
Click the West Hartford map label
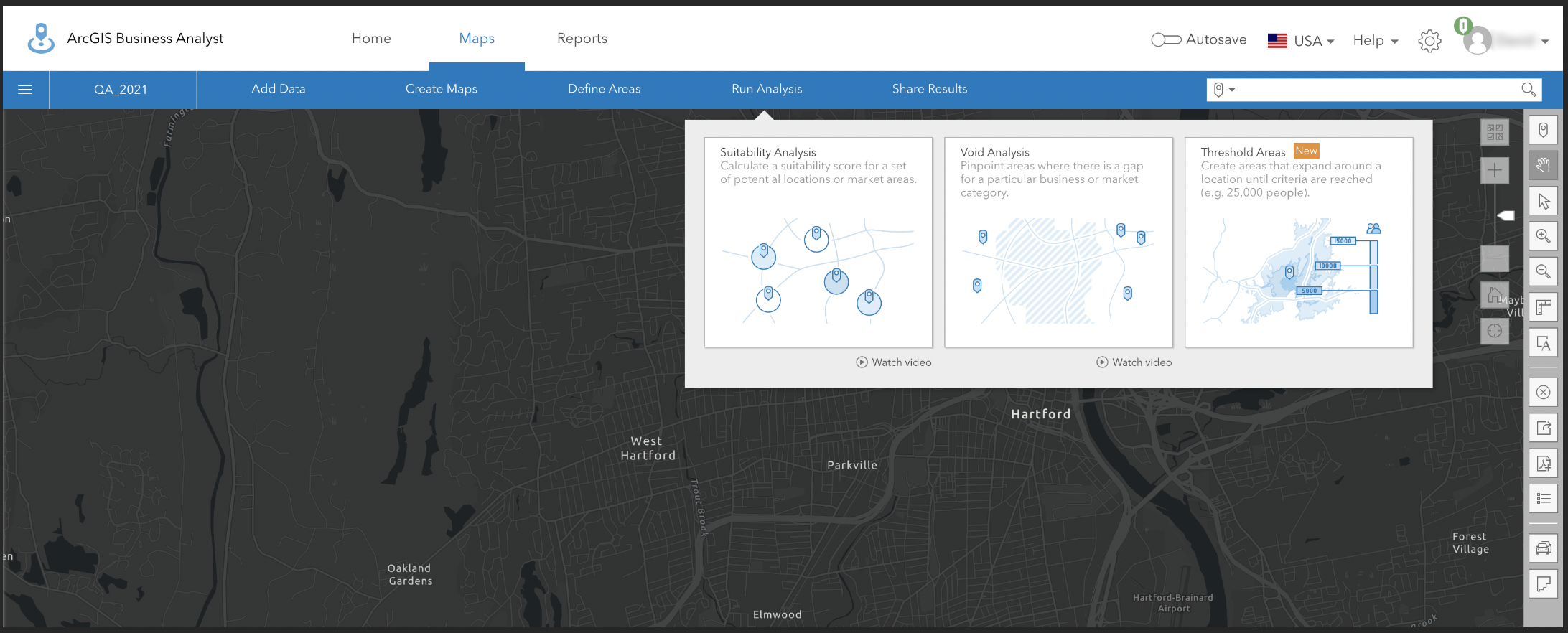click(x=648, y=449)
